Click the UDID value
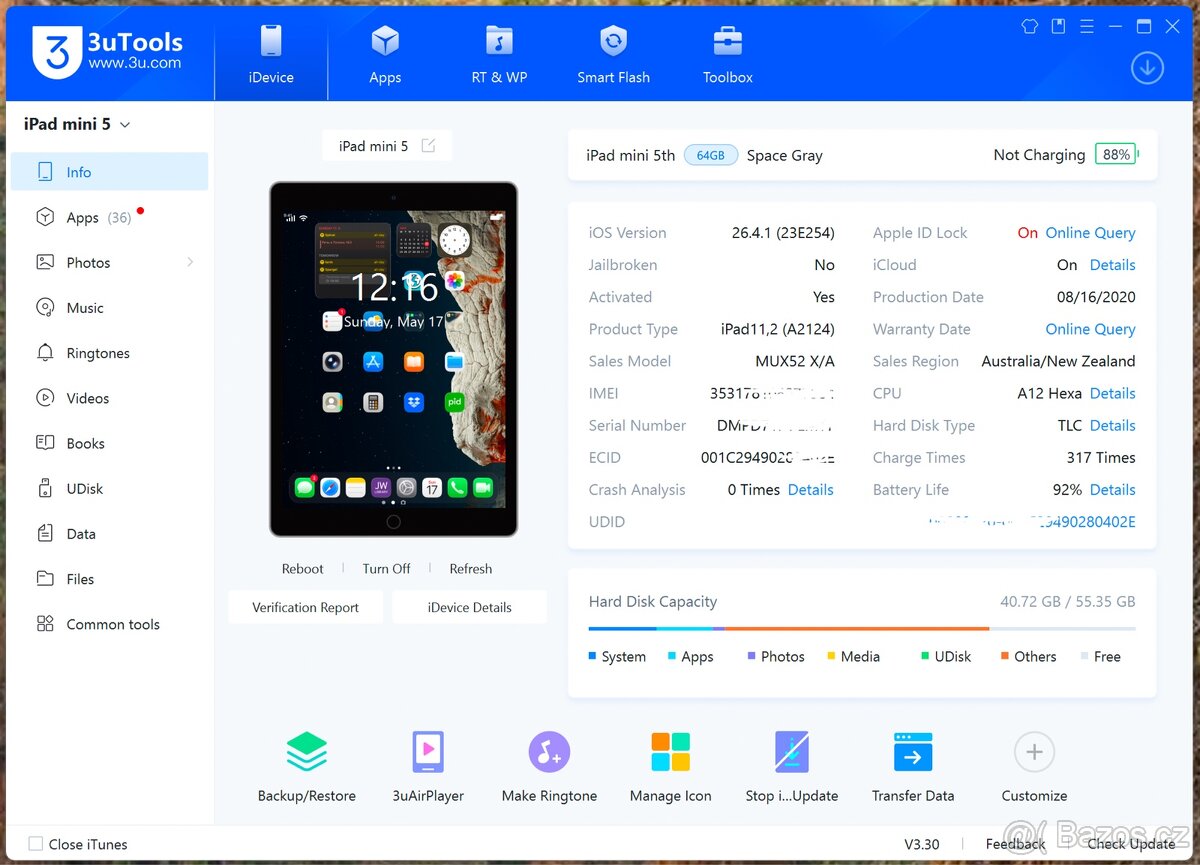Screen dimensions: 1200x865 pyautogui.click(x=1031, y=522)
